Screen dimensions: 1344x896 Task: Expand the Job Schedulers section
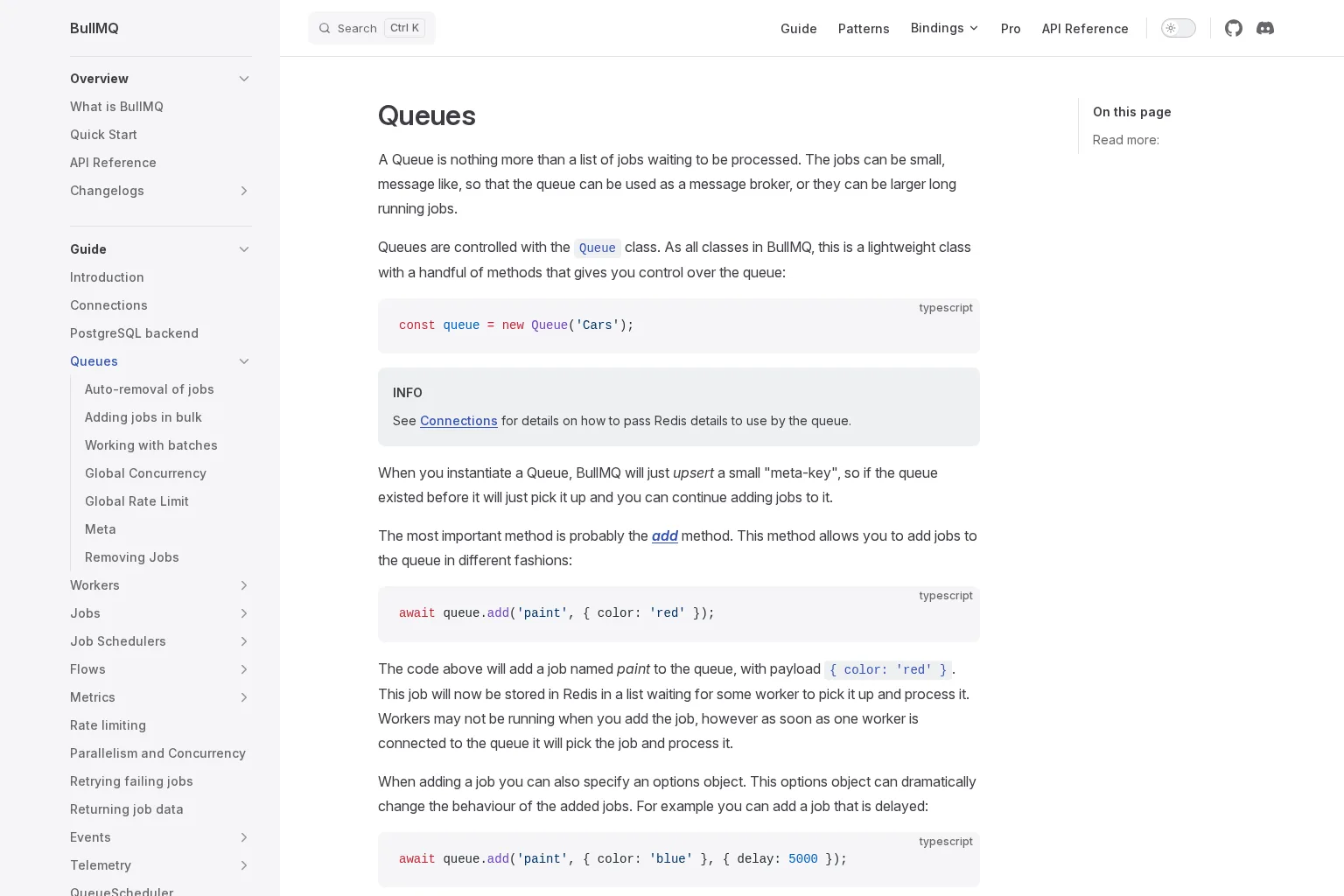pyautogui.click(x=244, y=641)
